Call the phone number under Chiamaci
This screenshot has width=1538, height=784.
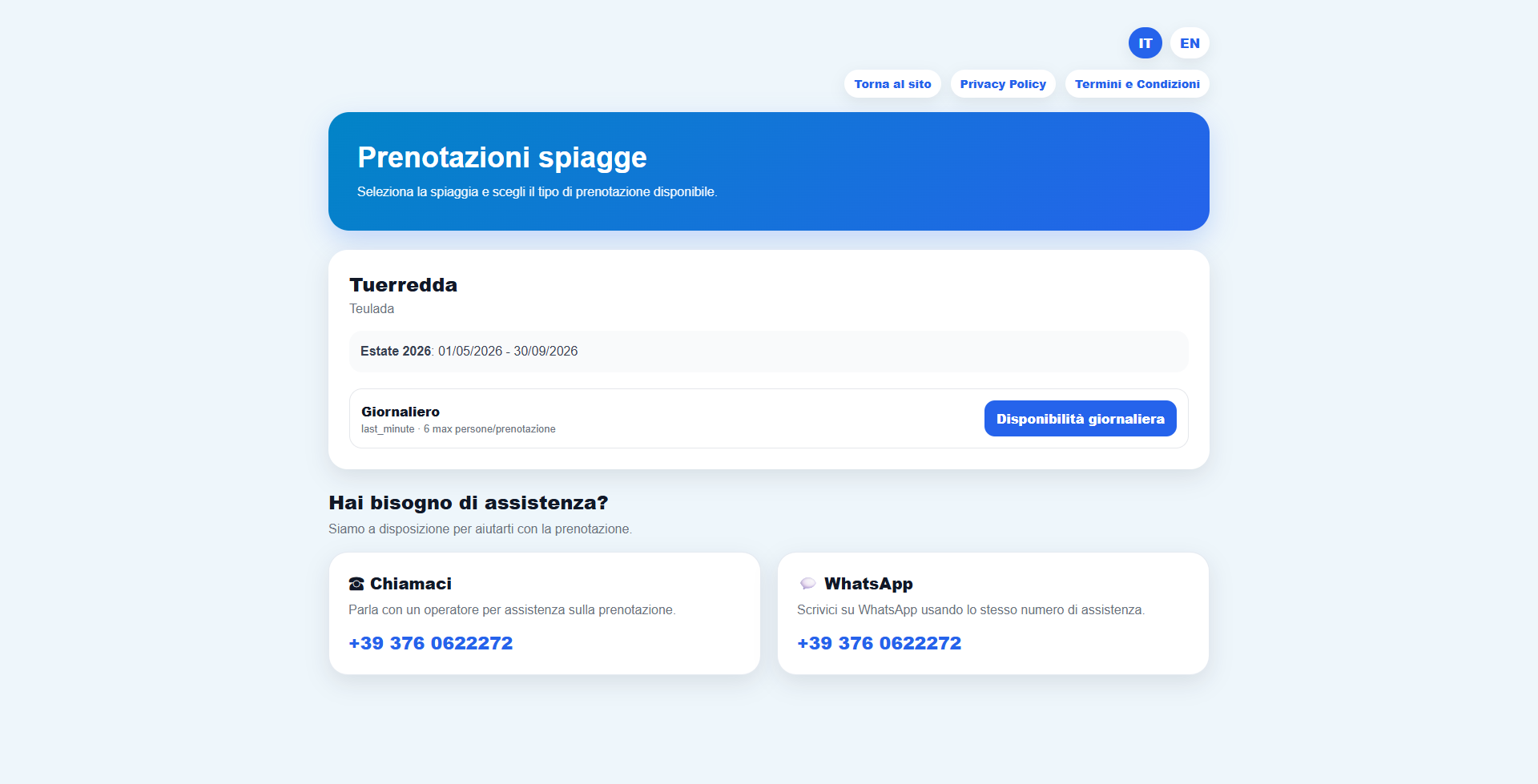click(431, 643)
